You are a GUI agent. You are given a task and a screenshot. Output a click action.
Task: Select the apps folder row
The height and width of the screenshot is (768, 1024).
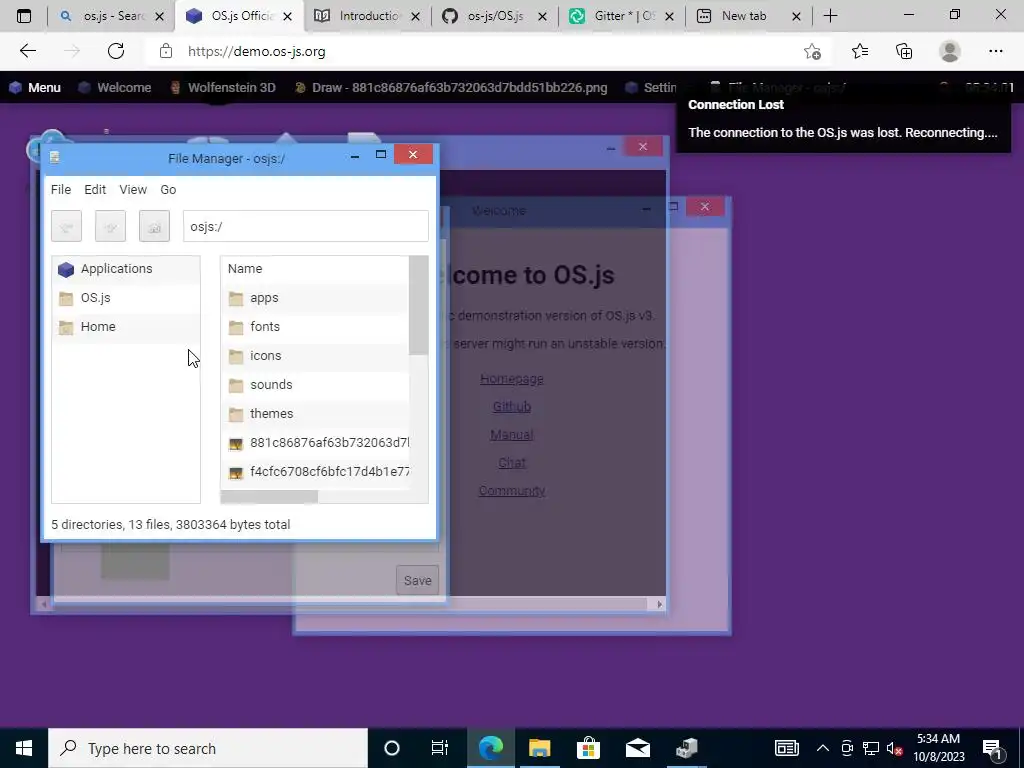click(315, 298)
